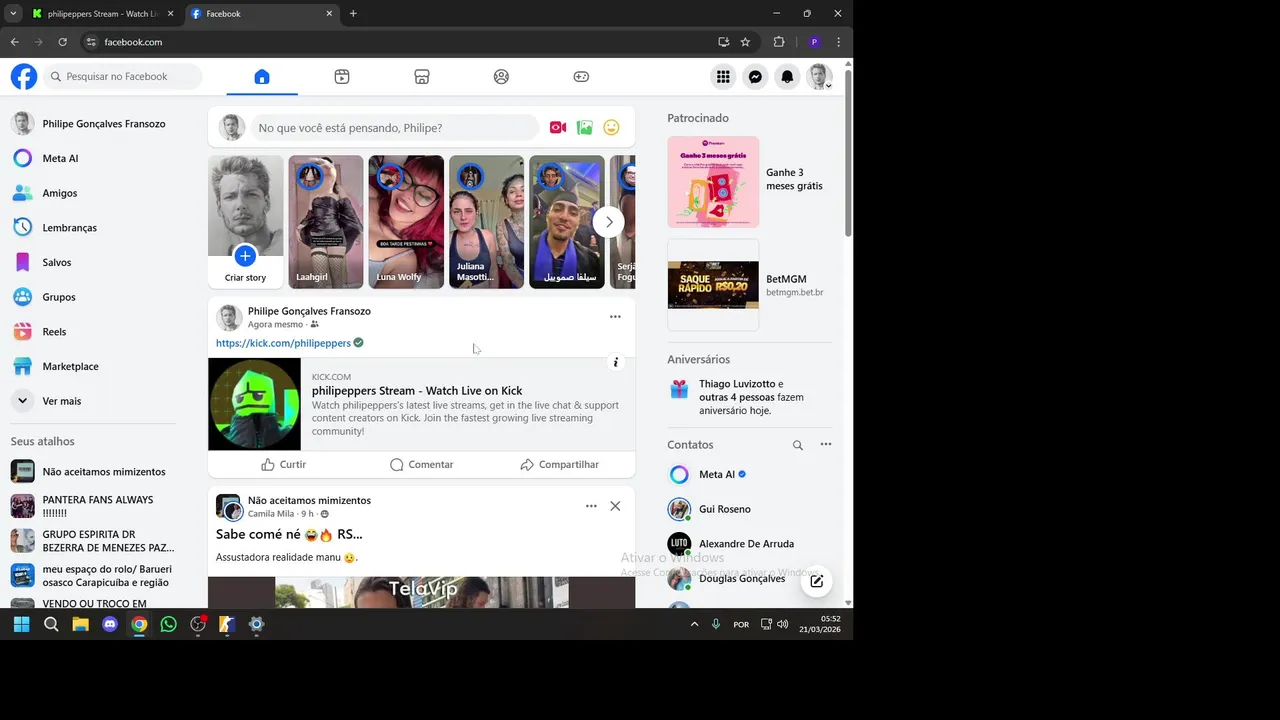The image size is (1280, 720).
Task: Share the post with Compartilhar
Action: point(559,465)
